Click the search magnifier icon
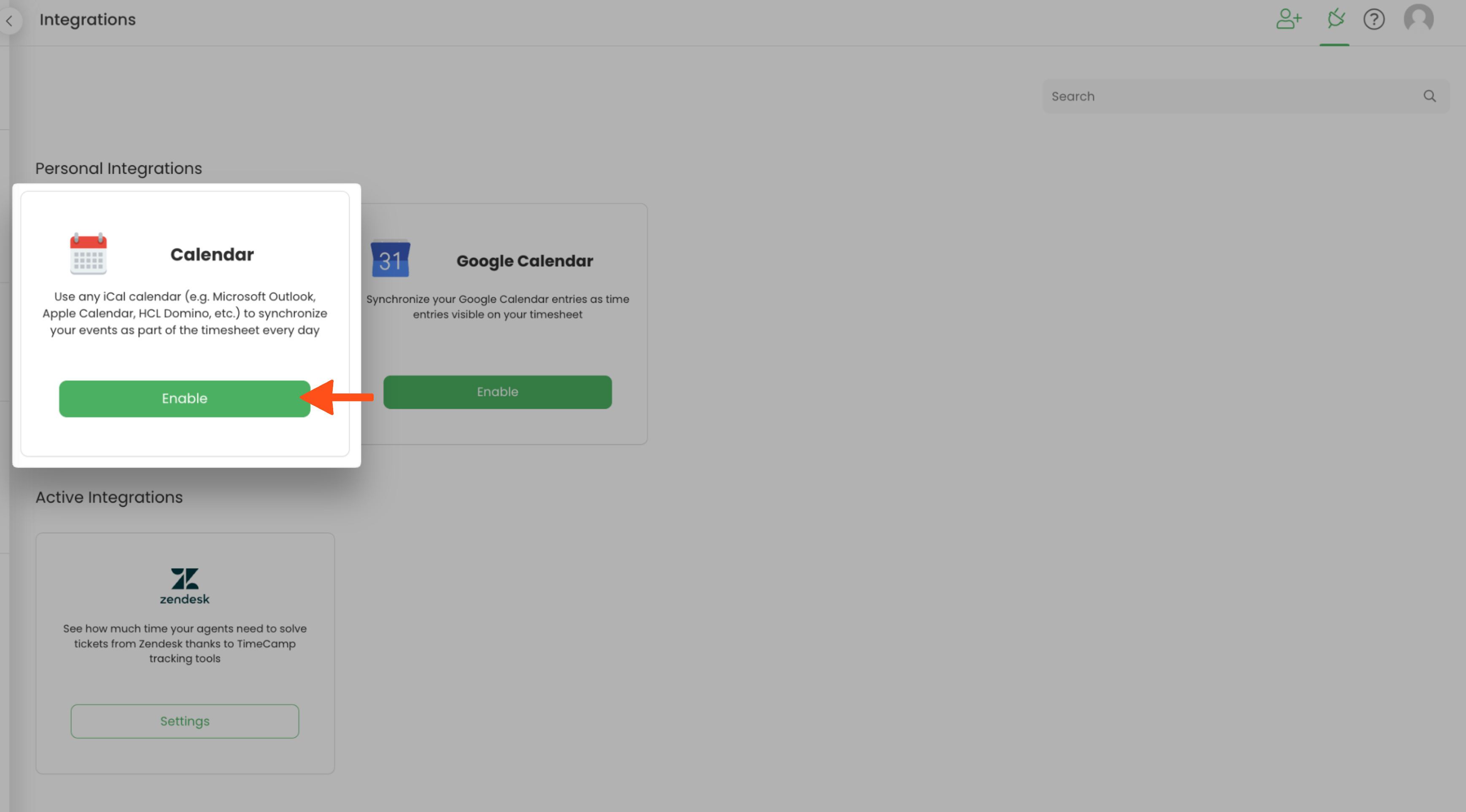 (x=1430, y=96)
